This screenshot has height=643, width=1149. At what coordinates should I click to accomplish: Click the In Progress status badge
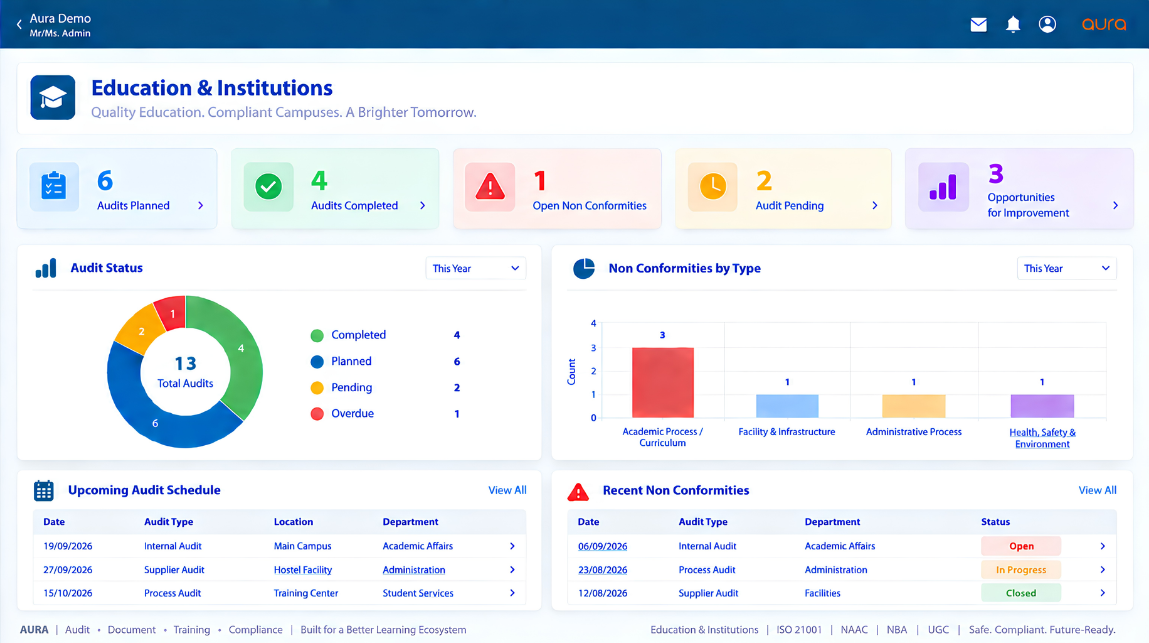1021,570
